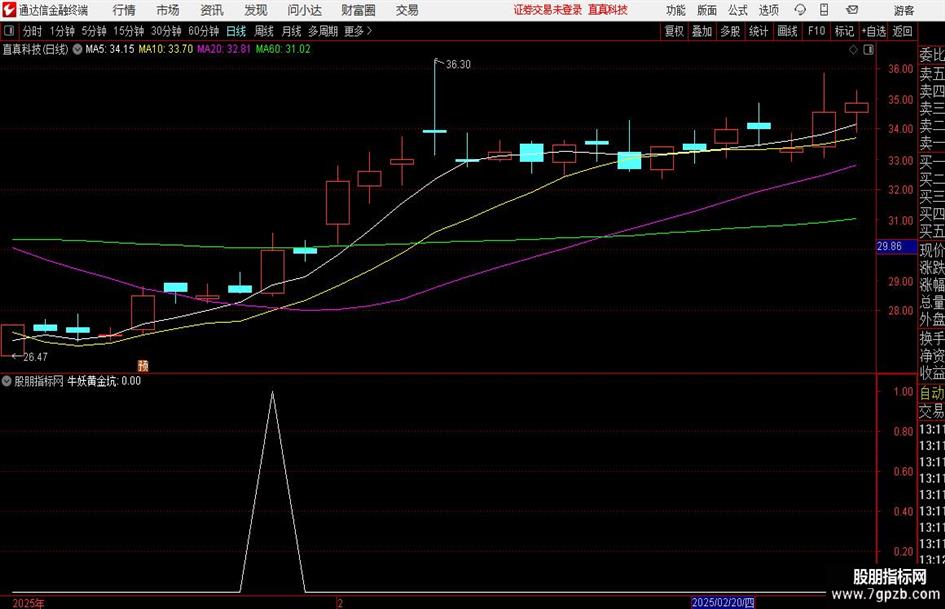This screenshot has height=609, width=945.
Task: Click the mobile phone icon
Action: tap(824, 10)
